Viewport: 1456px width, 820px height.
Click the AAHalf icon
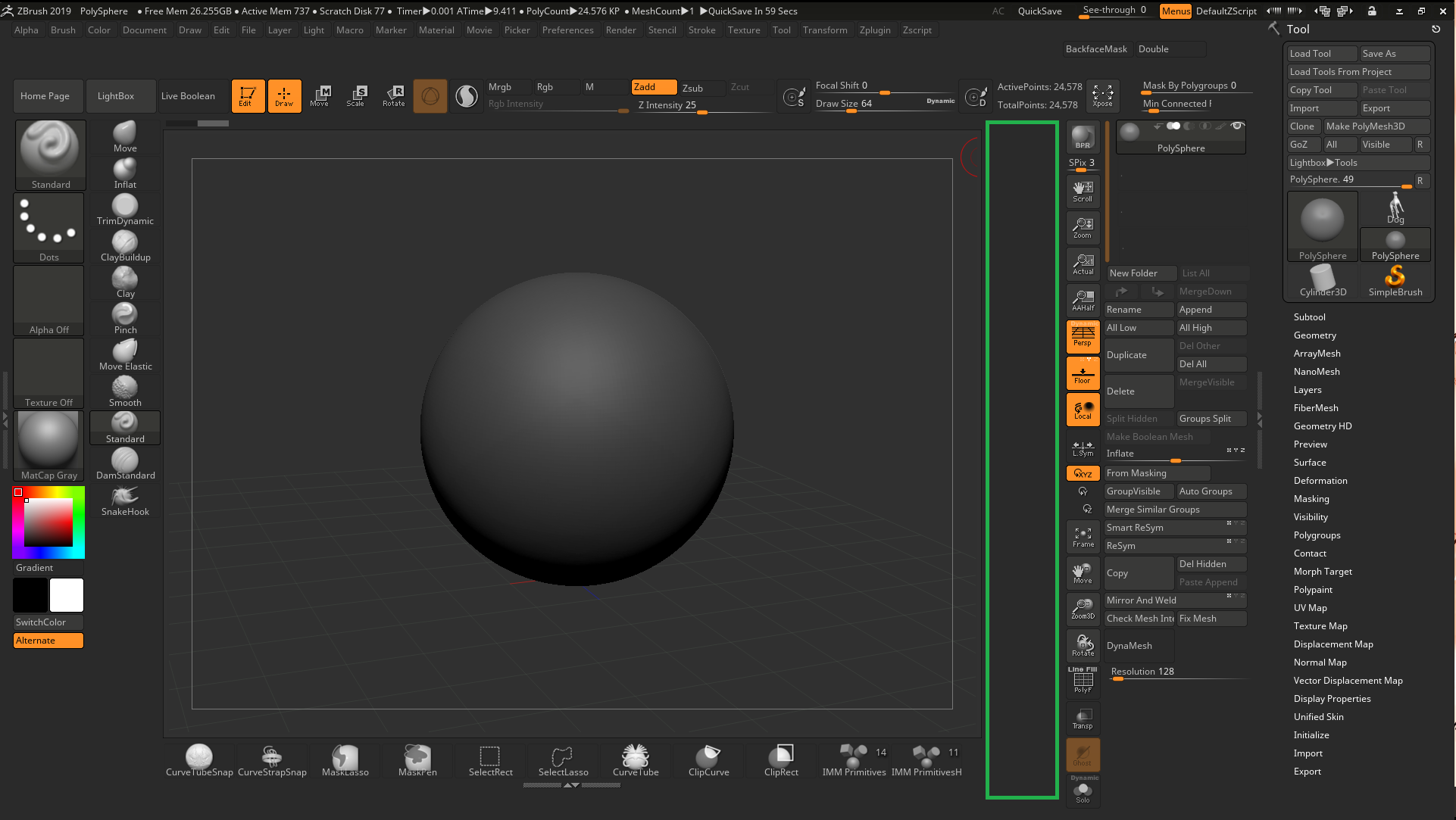click(x=1083, y=301)
